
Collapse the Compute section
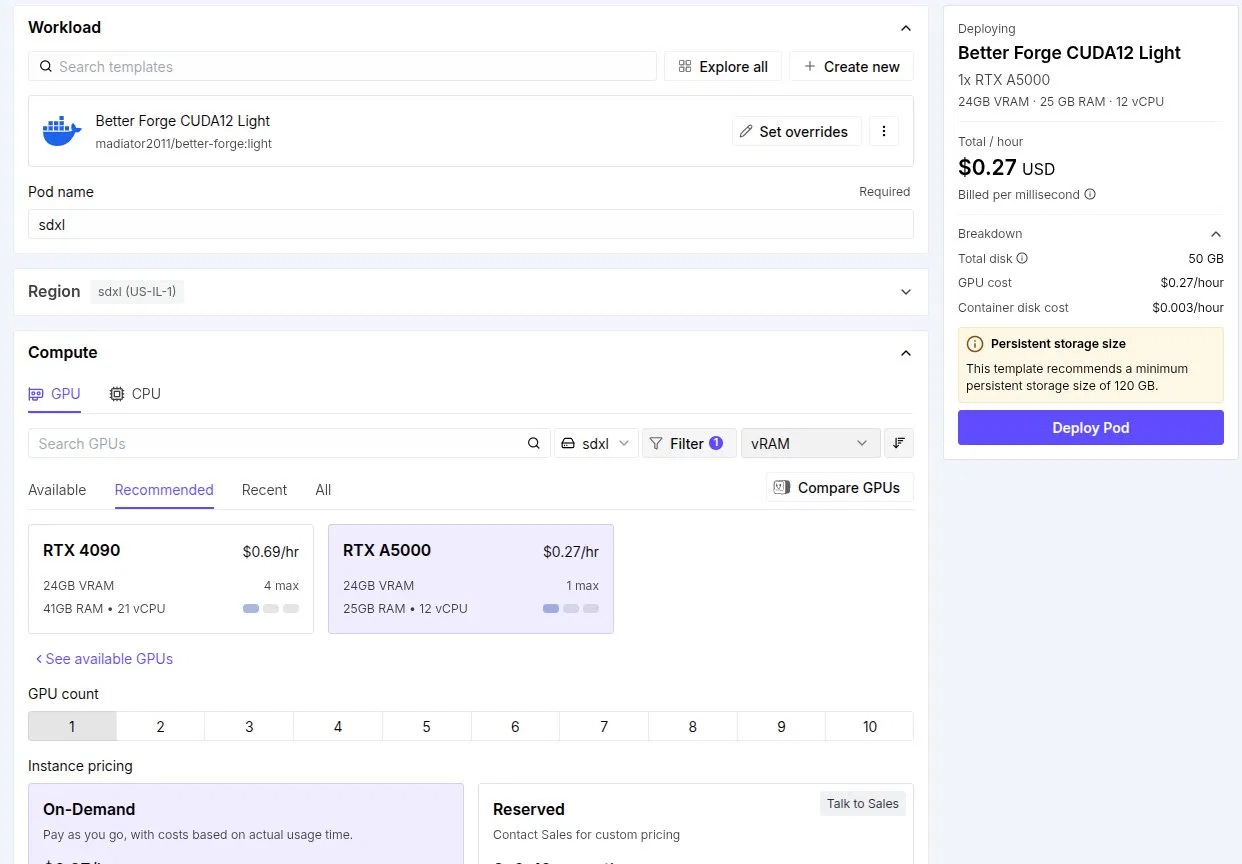tap(906, 353)
